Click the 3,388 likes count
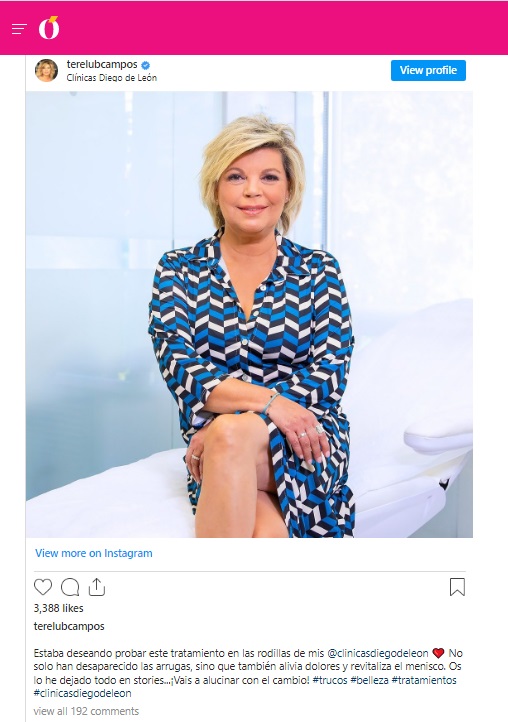 (x=58, y=608)
